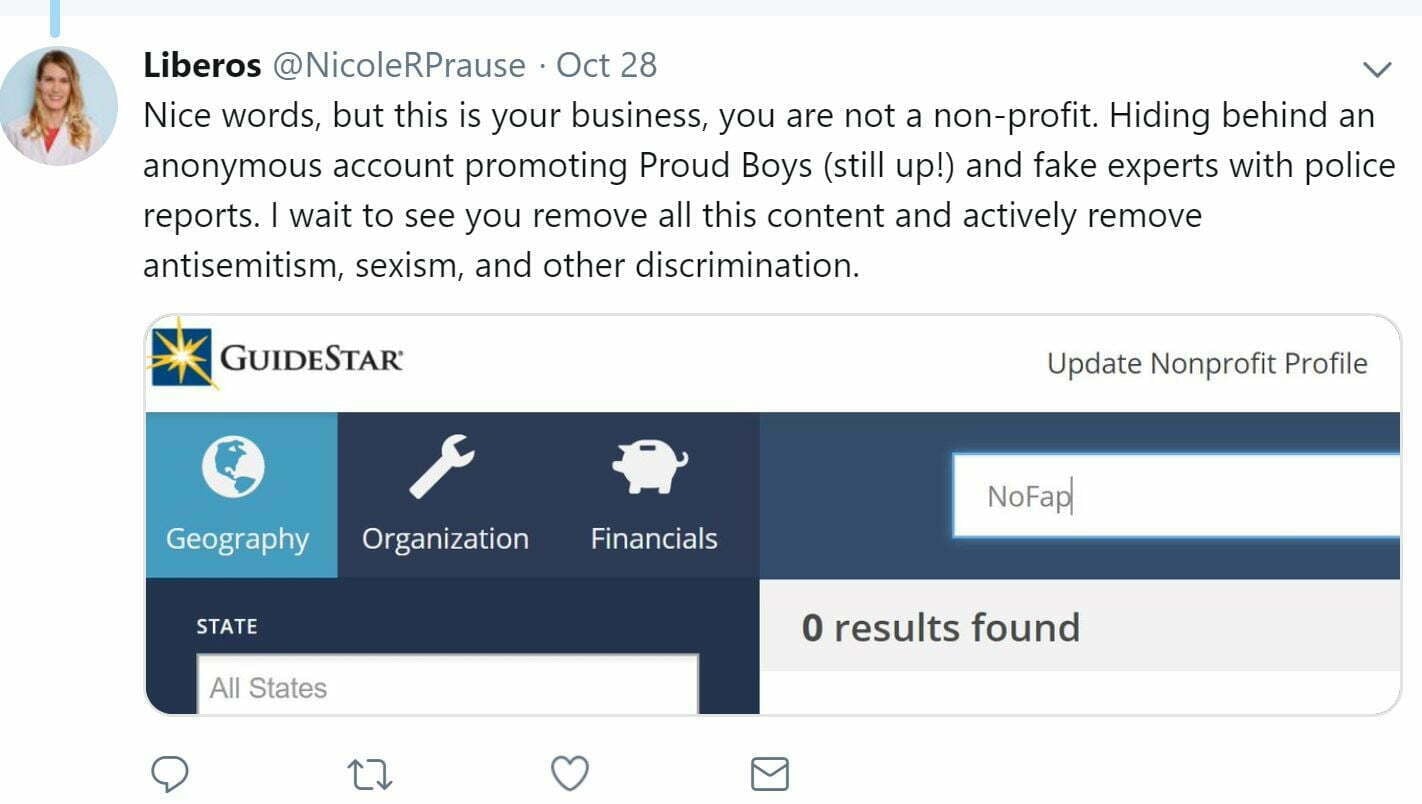This screenshot has height=804, width=1422.
Task: Retweet this tweet using the arrows icon
Action: coord(368,773)
